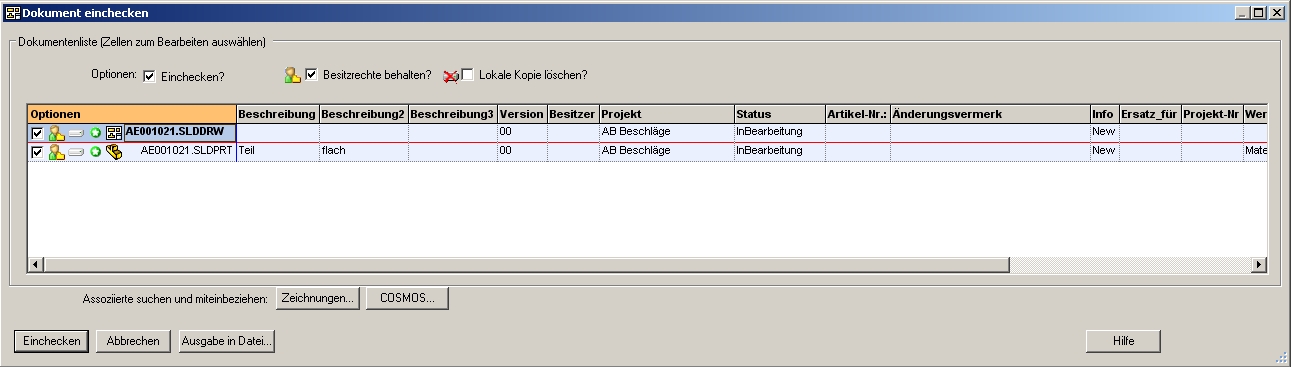Click Änderungsvermerk cell in SLDPRT row
Screen dimensions: 1291x367
pos(990,151)
